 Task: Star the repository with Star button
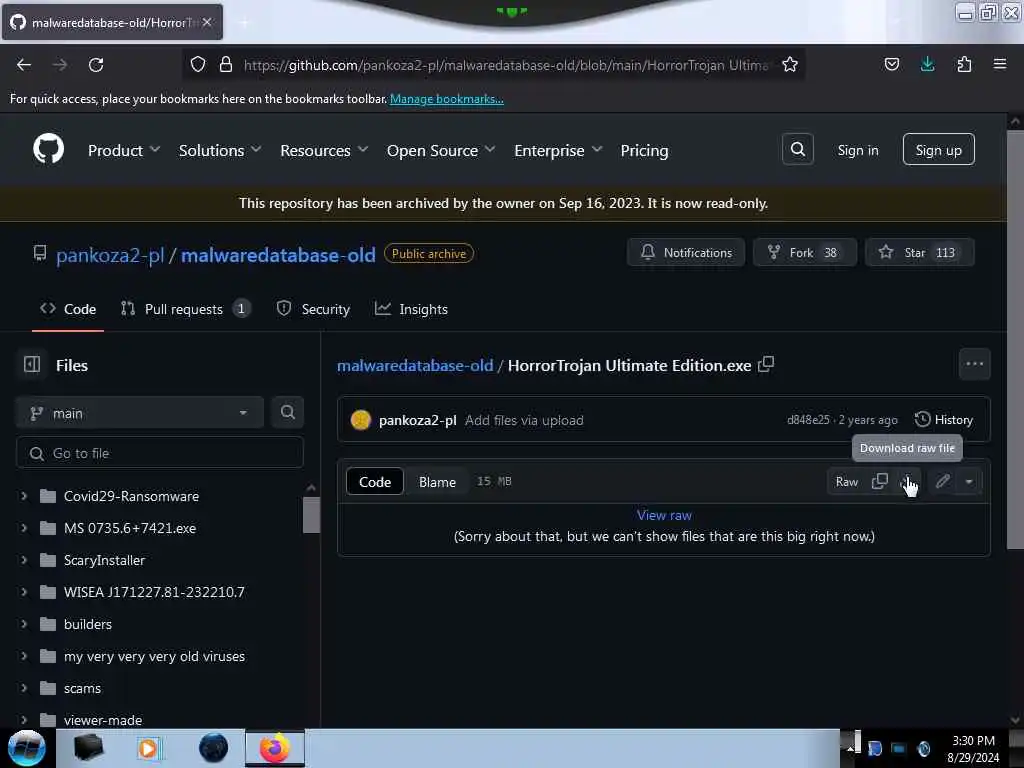[x=920, y=252]
